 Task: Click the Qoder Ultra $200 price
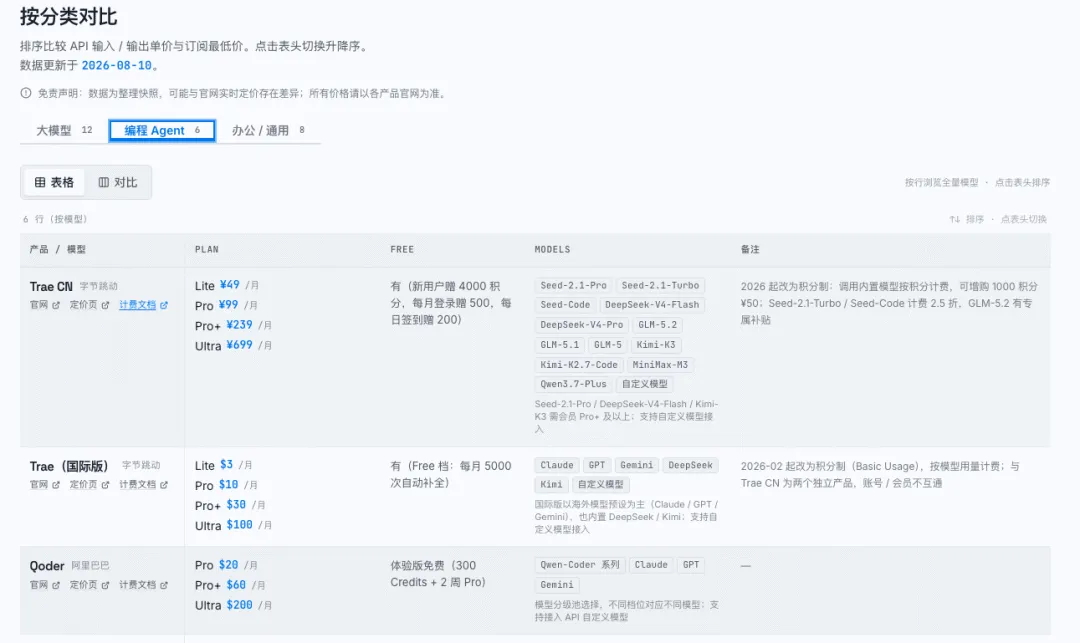click(239, 605)
